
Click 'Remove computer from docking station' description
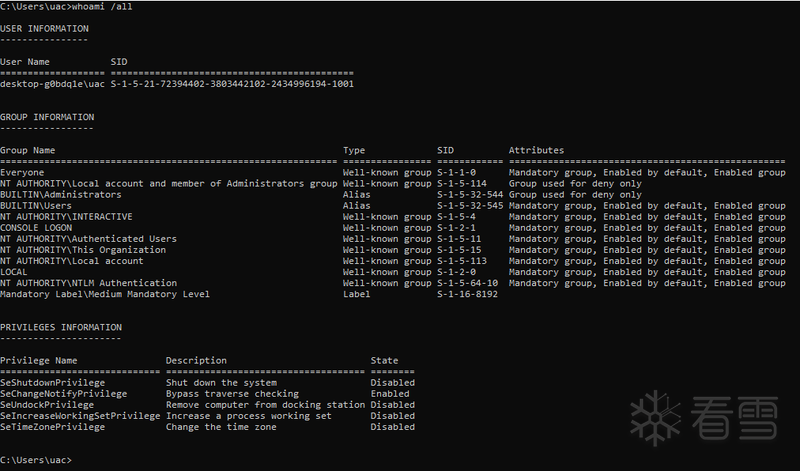[265, 405]
